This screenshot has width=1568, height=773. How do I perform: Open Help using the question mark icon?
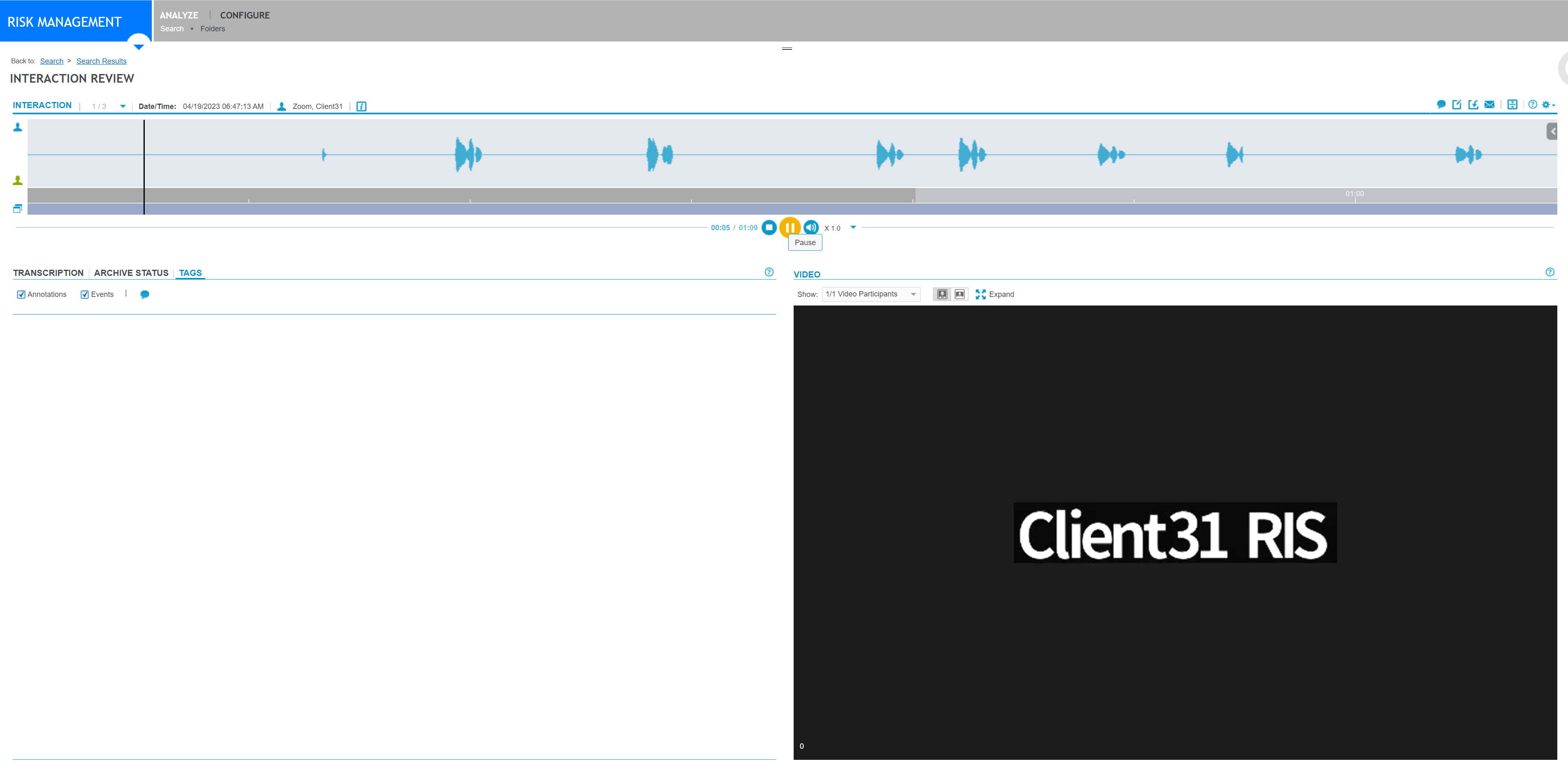point(1533,104)
